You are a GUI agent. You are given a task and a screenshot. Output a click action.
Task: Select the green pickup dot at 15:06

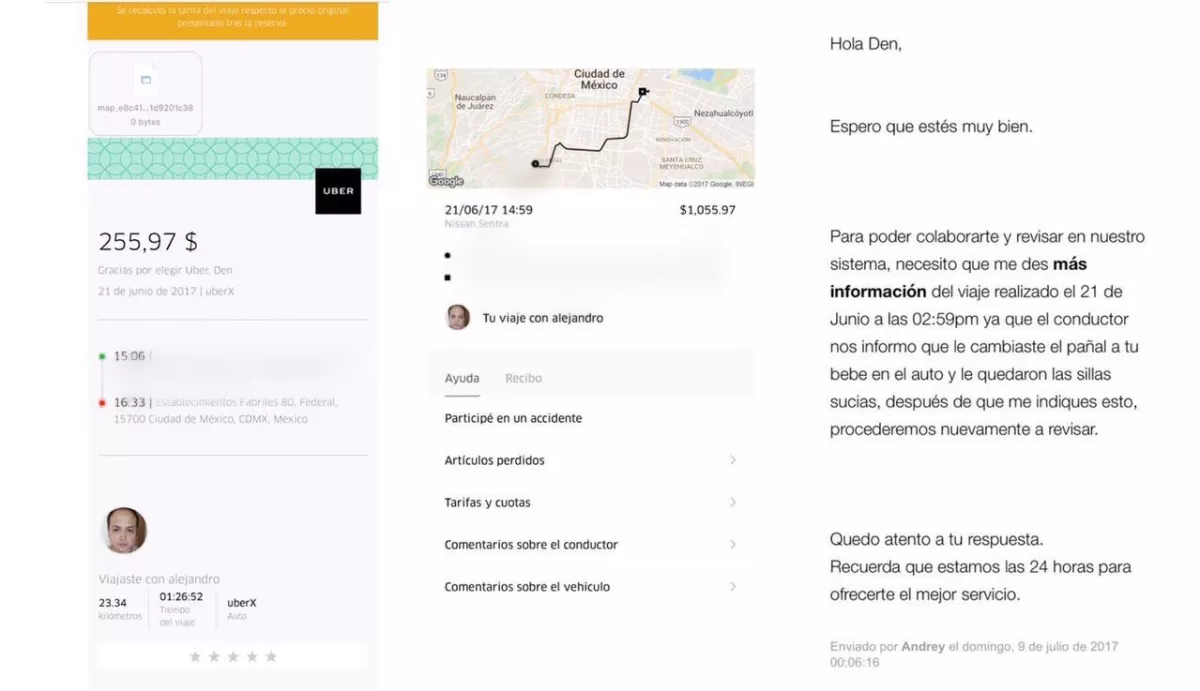pos(102,356)
